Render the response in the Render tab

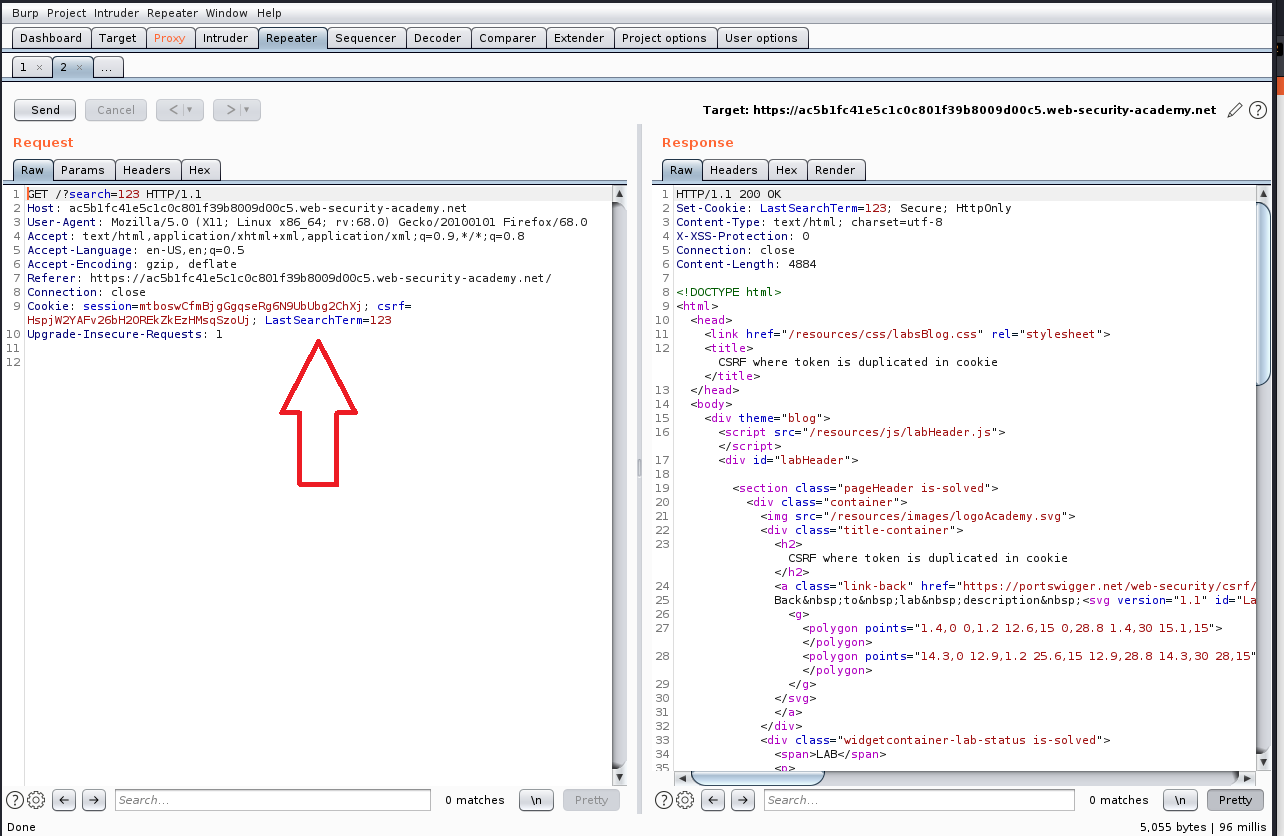[835, 170]
